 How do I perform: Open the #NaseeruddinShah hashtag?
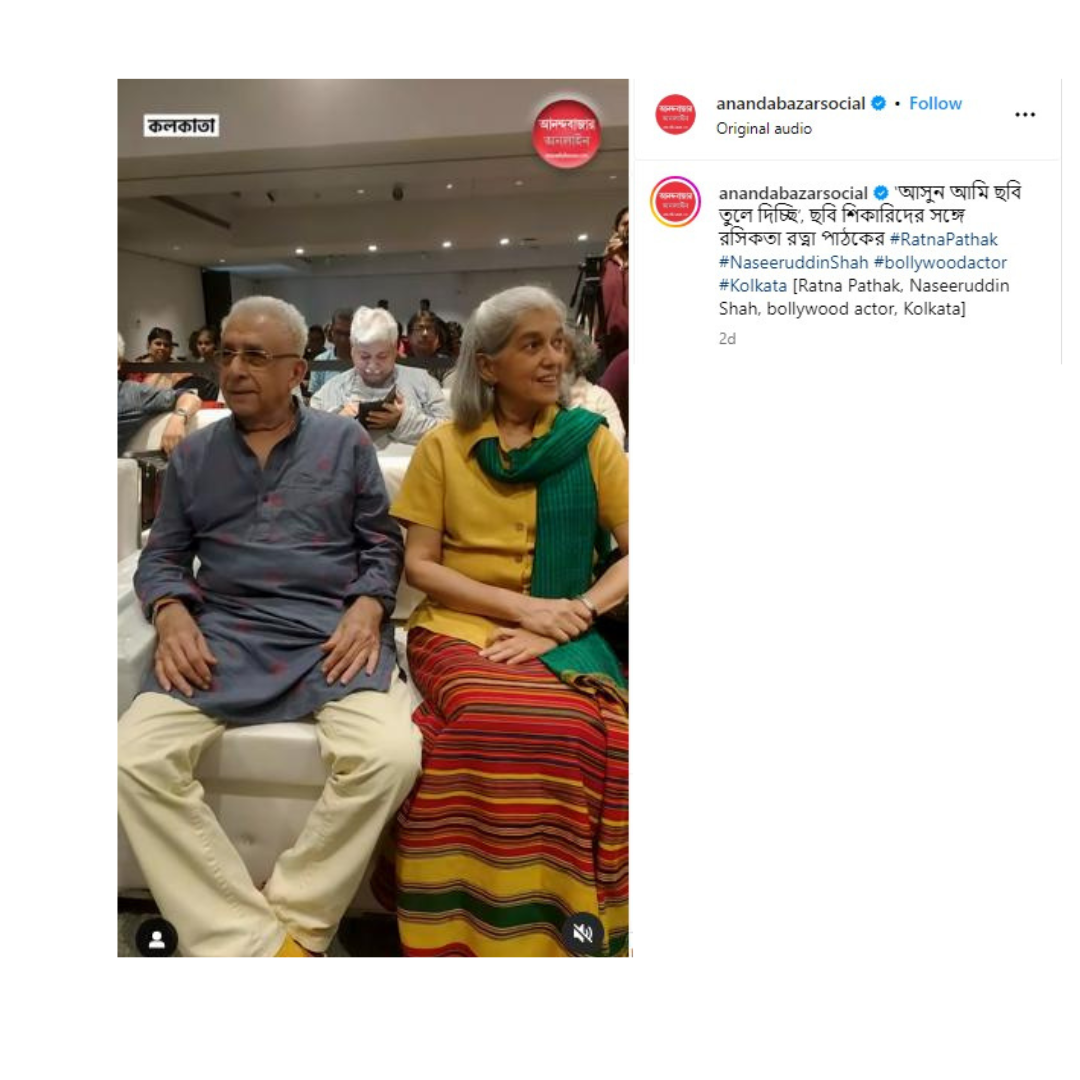793,262
